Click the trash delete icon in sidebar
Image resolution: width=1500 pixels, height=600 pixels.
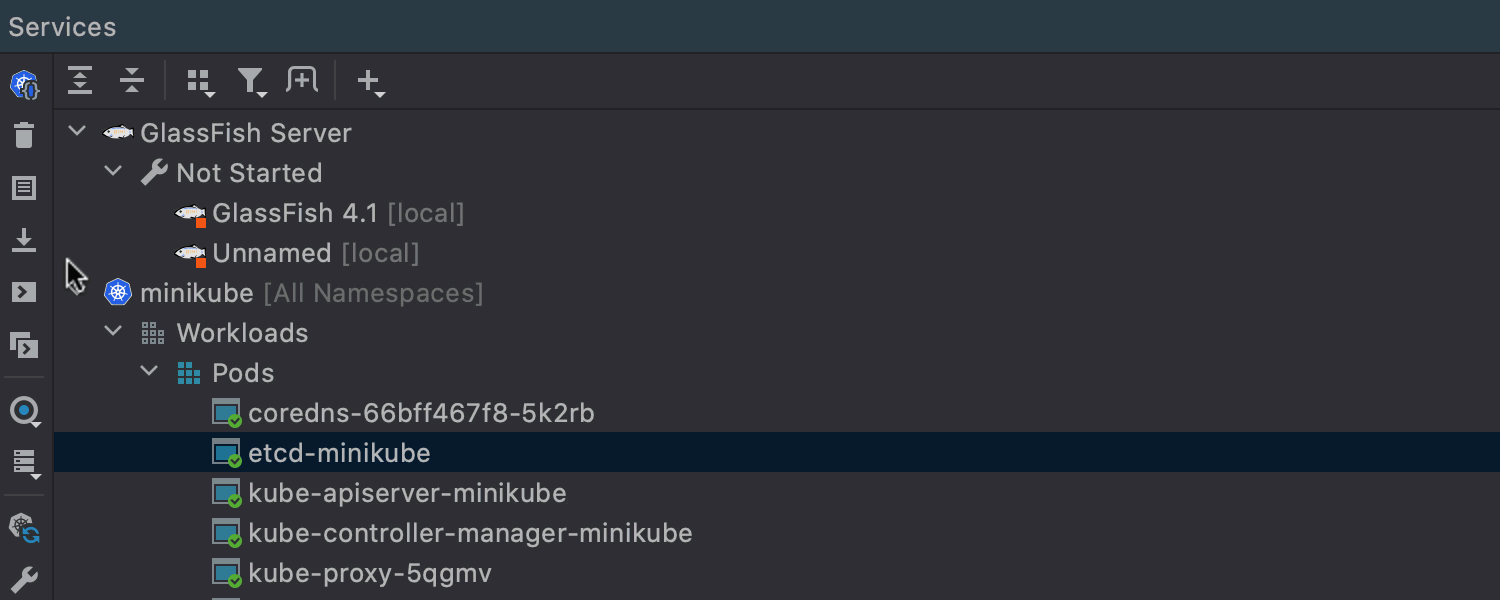pyautogui.click(x=24, y=135)
